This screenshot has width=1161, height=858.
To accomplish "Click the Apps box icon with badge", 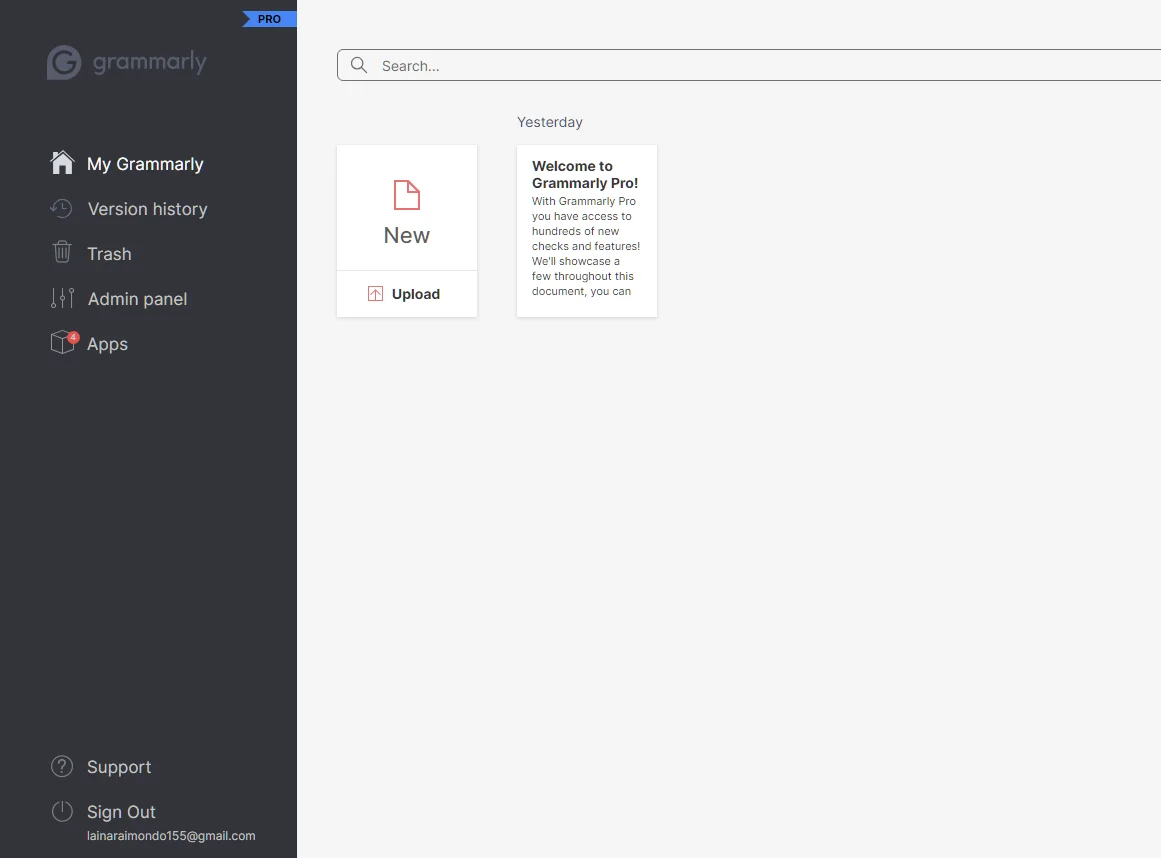I will click(x=64, y=342).
